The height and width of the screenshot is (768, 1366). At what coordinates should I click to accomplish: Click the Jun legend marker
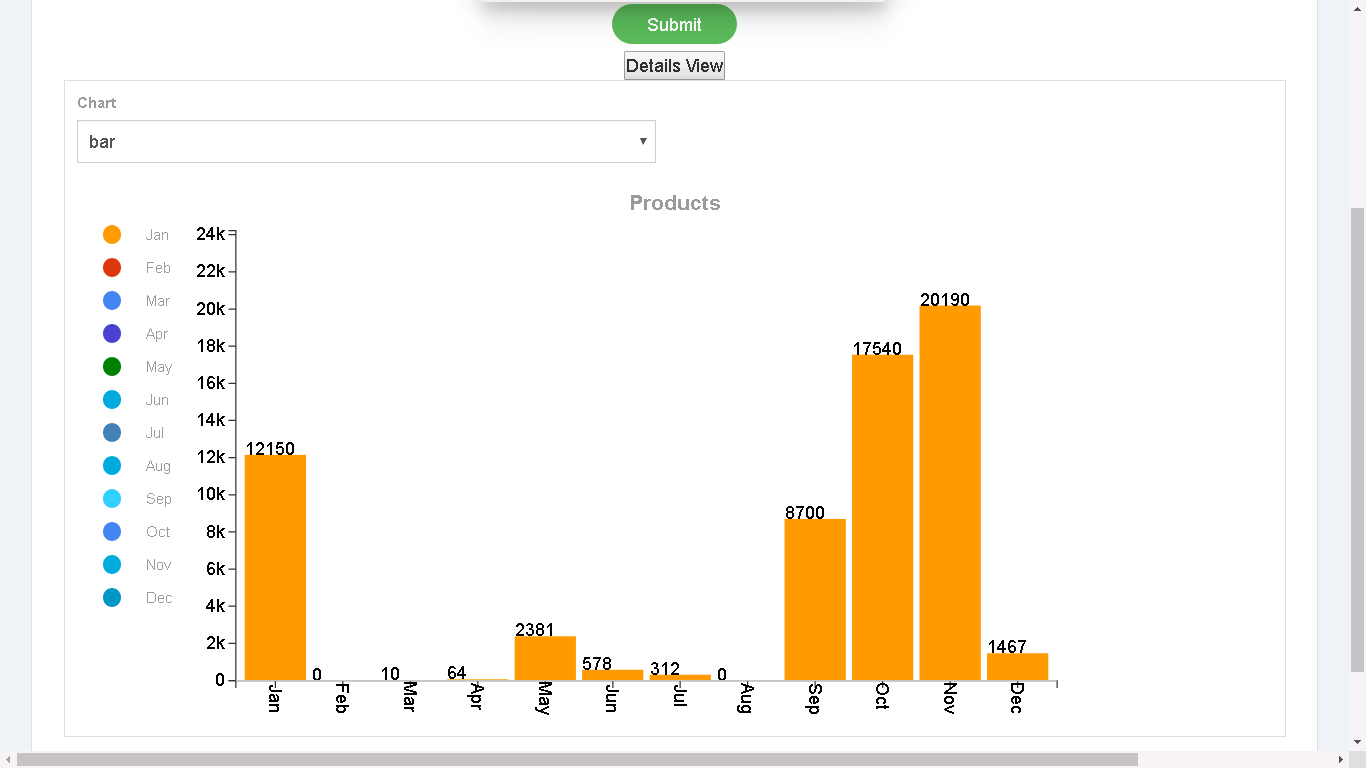111,399
